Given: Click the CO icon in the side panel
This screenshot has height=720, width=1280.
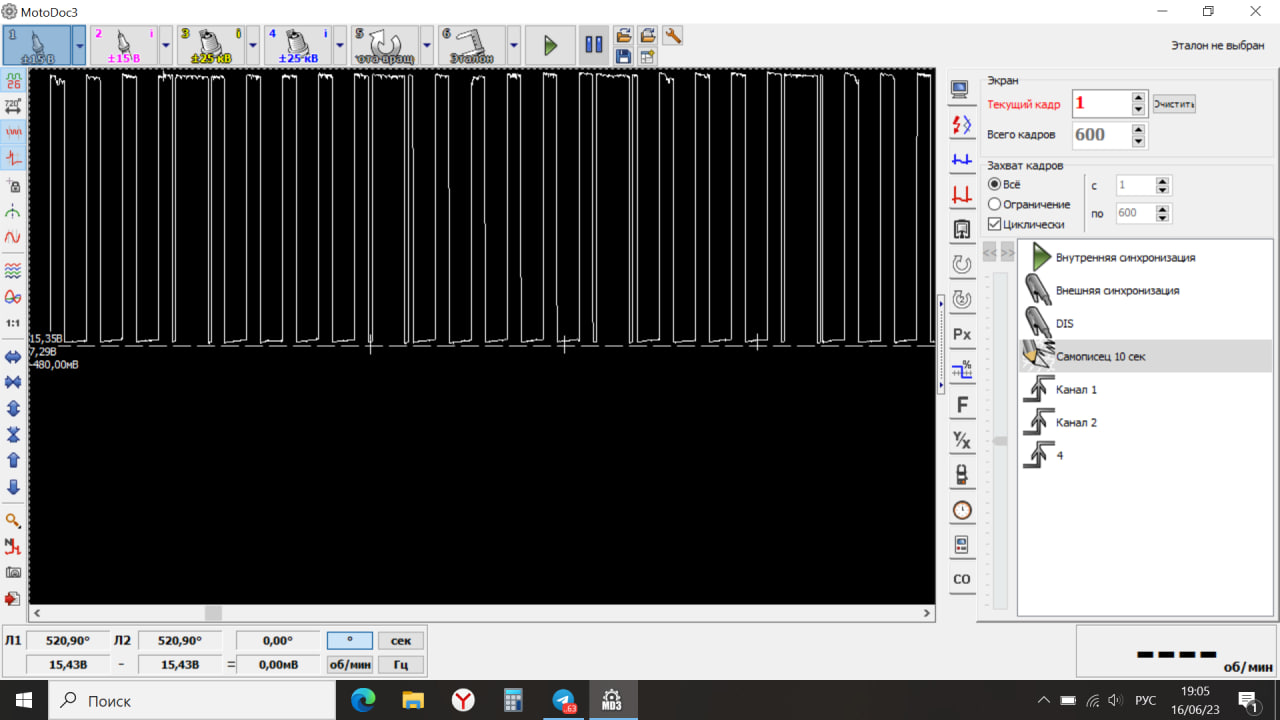Looking at the screenshot, I should pos(962,578).
